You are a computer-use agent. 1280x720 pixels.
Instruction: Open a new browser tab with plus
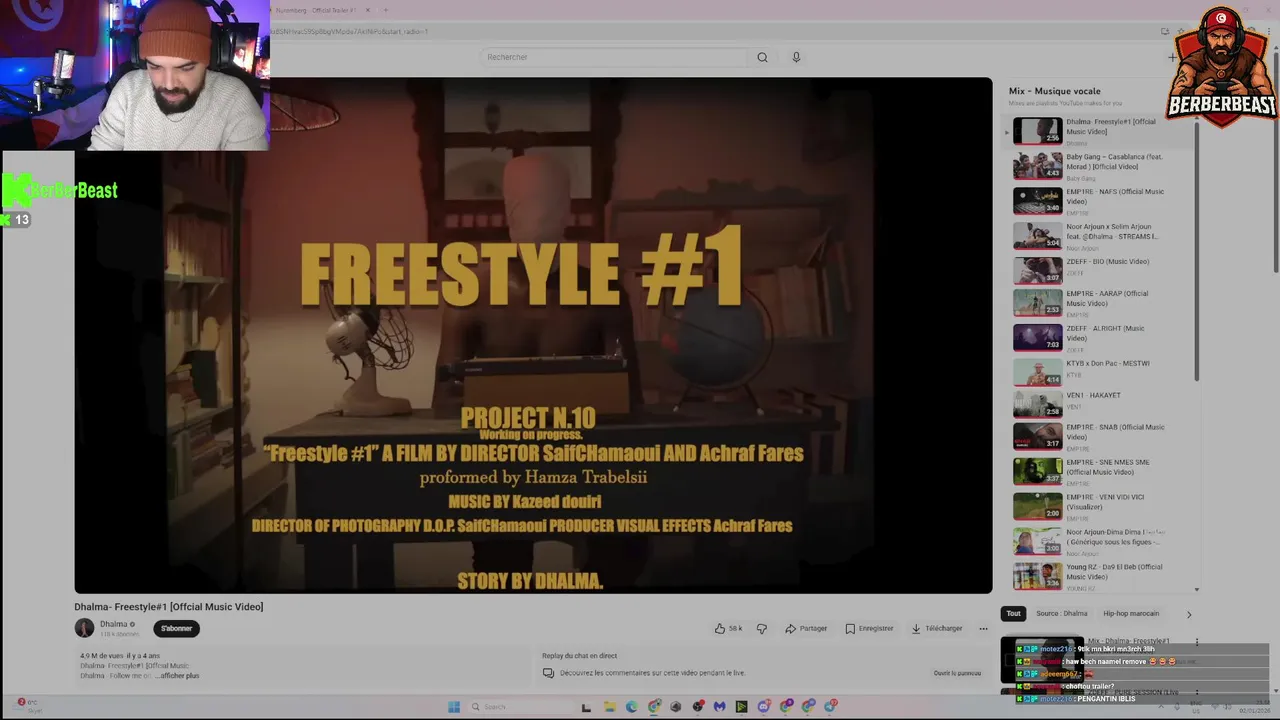[x=388, y=10]
